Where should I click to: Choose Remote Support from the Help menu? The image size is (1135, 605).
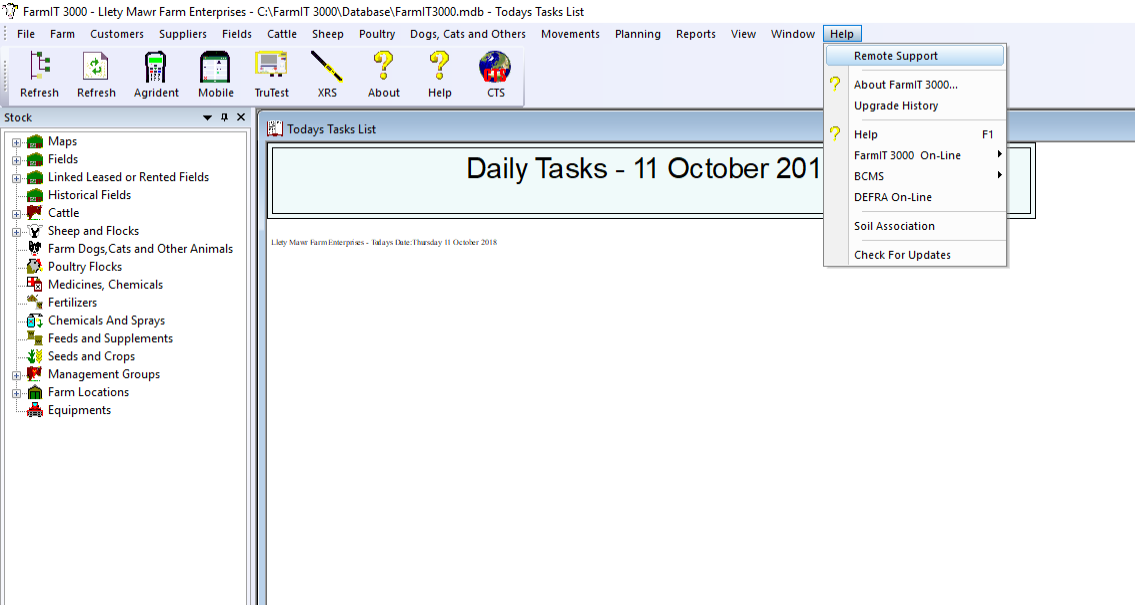pos(916,56)
